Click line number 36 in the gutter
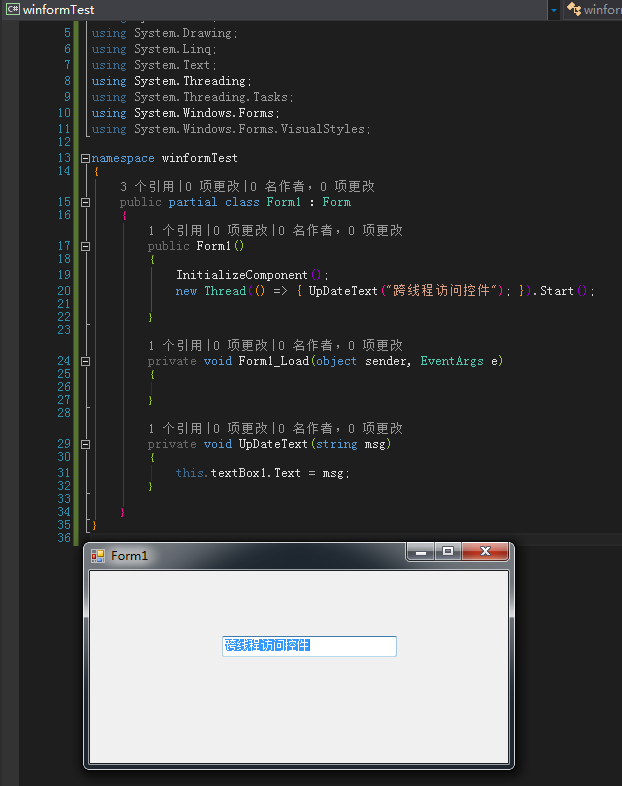 click(64, 538)
